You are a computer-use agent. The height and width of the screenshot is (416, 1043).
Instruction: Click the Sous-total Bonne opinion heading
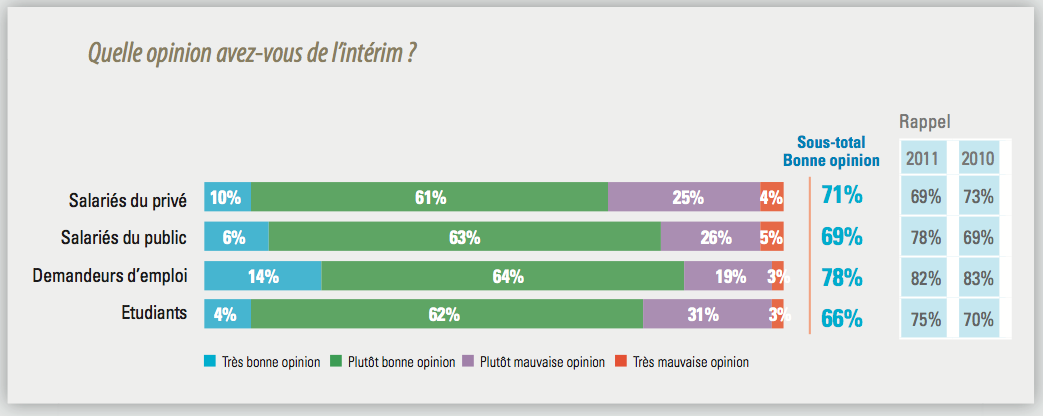pos(831,152)
